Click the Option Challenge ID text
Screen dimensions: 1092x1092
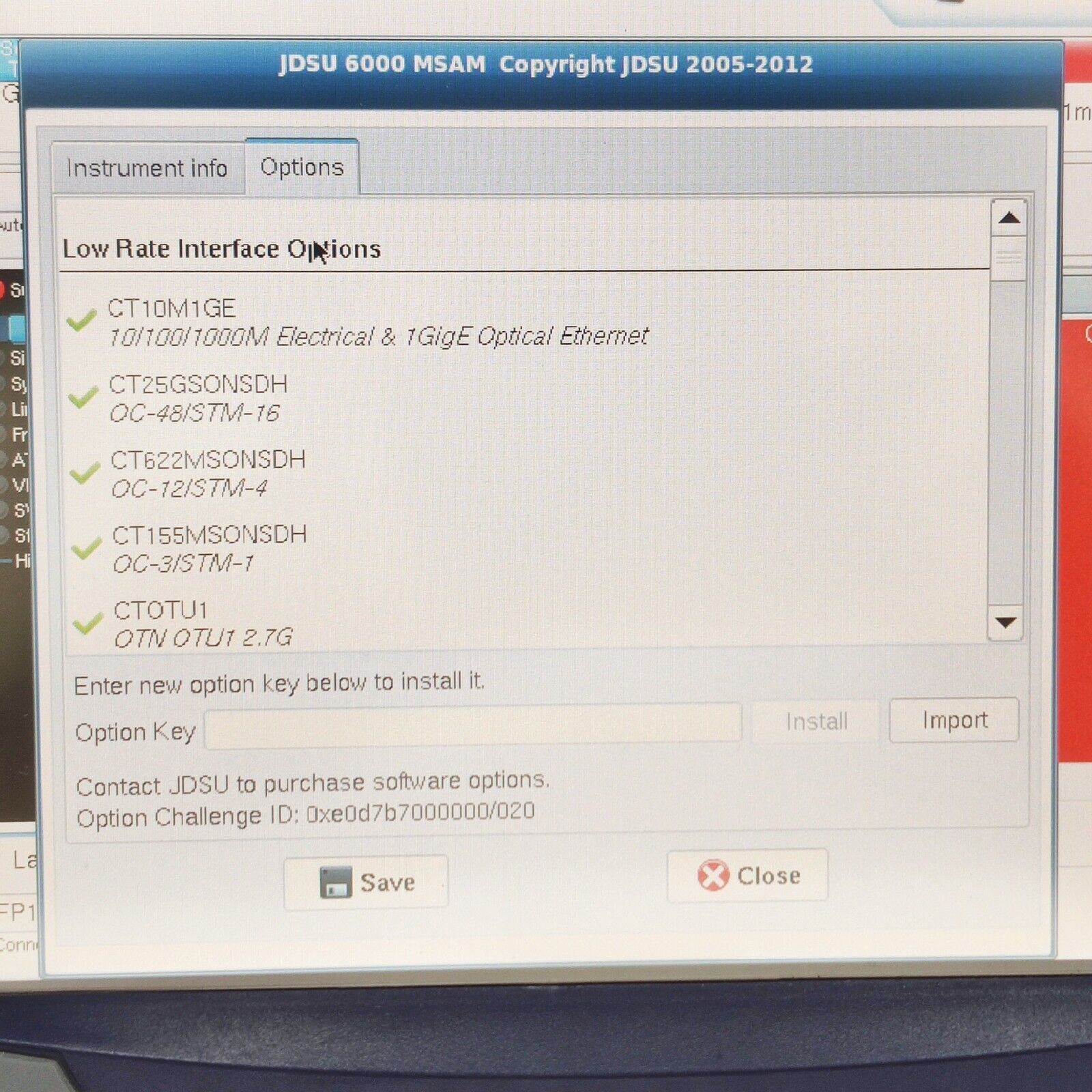(x=305, y=814)
